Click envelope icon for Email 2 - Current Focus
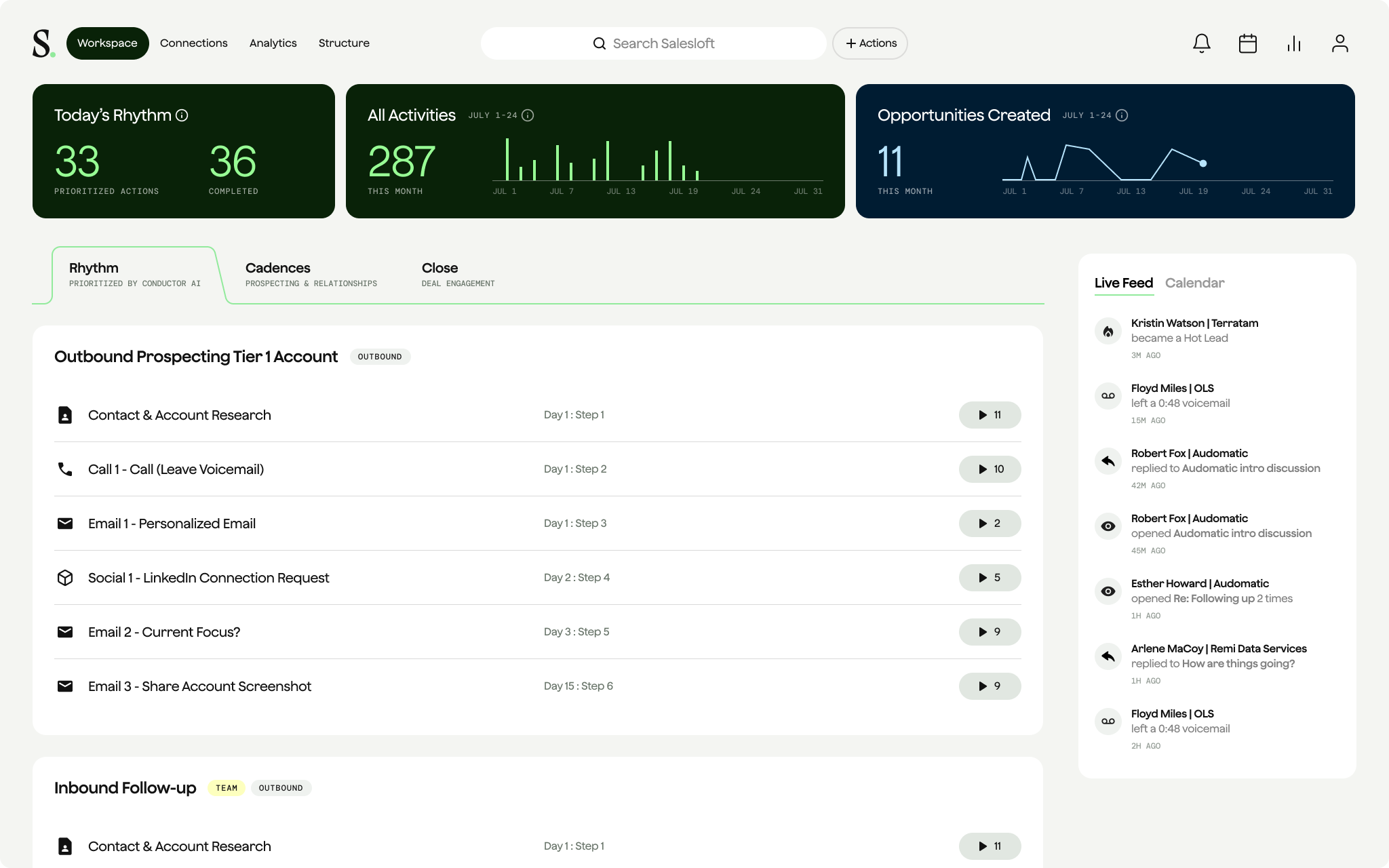The image size is (1389, 868). tap(65, 632)
